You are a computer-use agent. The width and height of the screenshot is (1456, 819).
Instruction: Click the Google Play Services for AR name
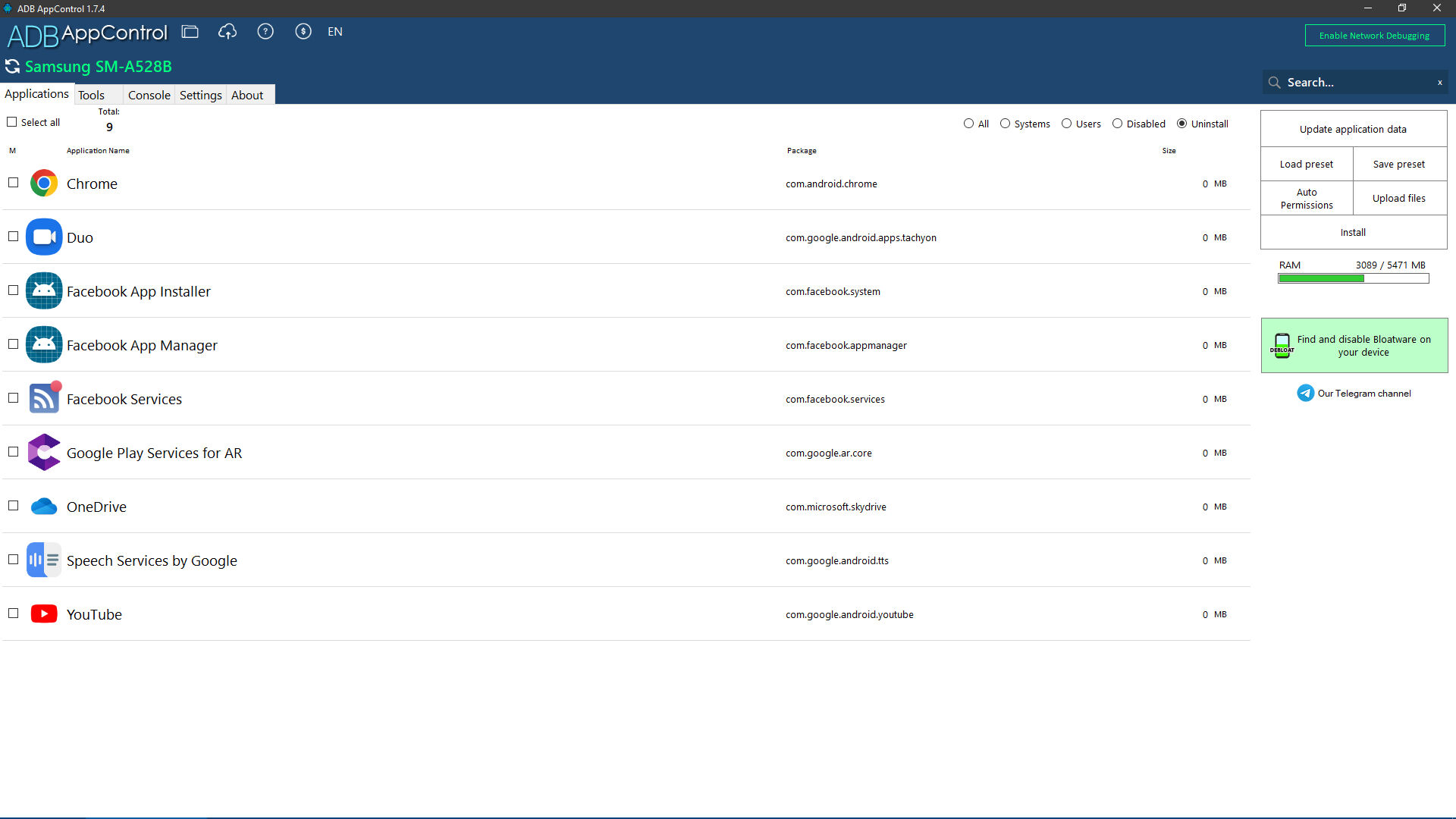[154, 453]
